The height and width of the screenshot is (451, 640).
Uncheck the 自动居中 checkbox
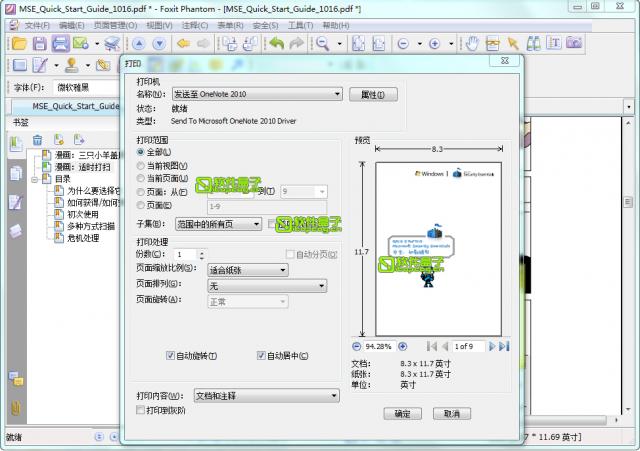tap(262, 355)
